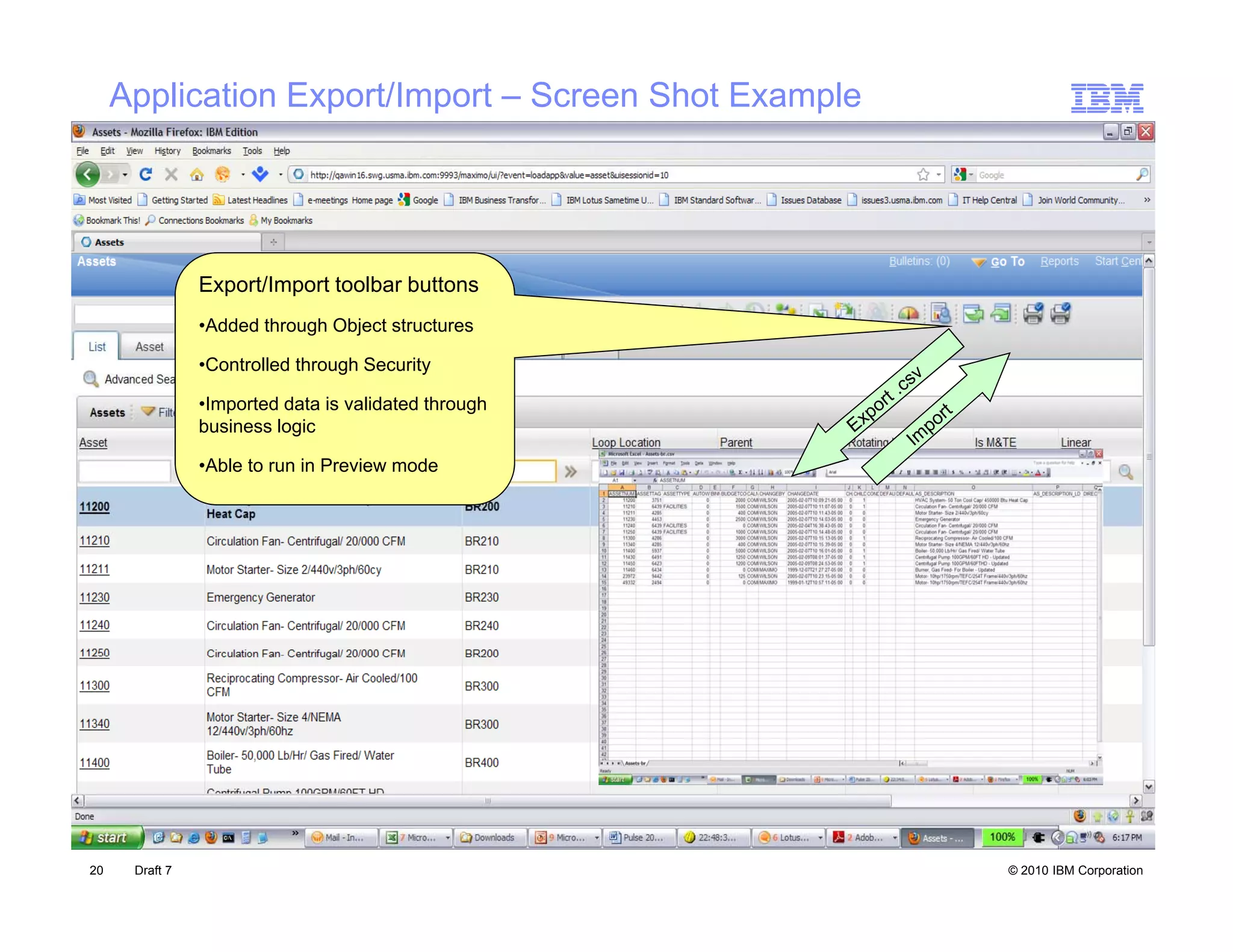Open 22:48:3... taskbar item
The image size is (1233, 952).
coord(714,837)
